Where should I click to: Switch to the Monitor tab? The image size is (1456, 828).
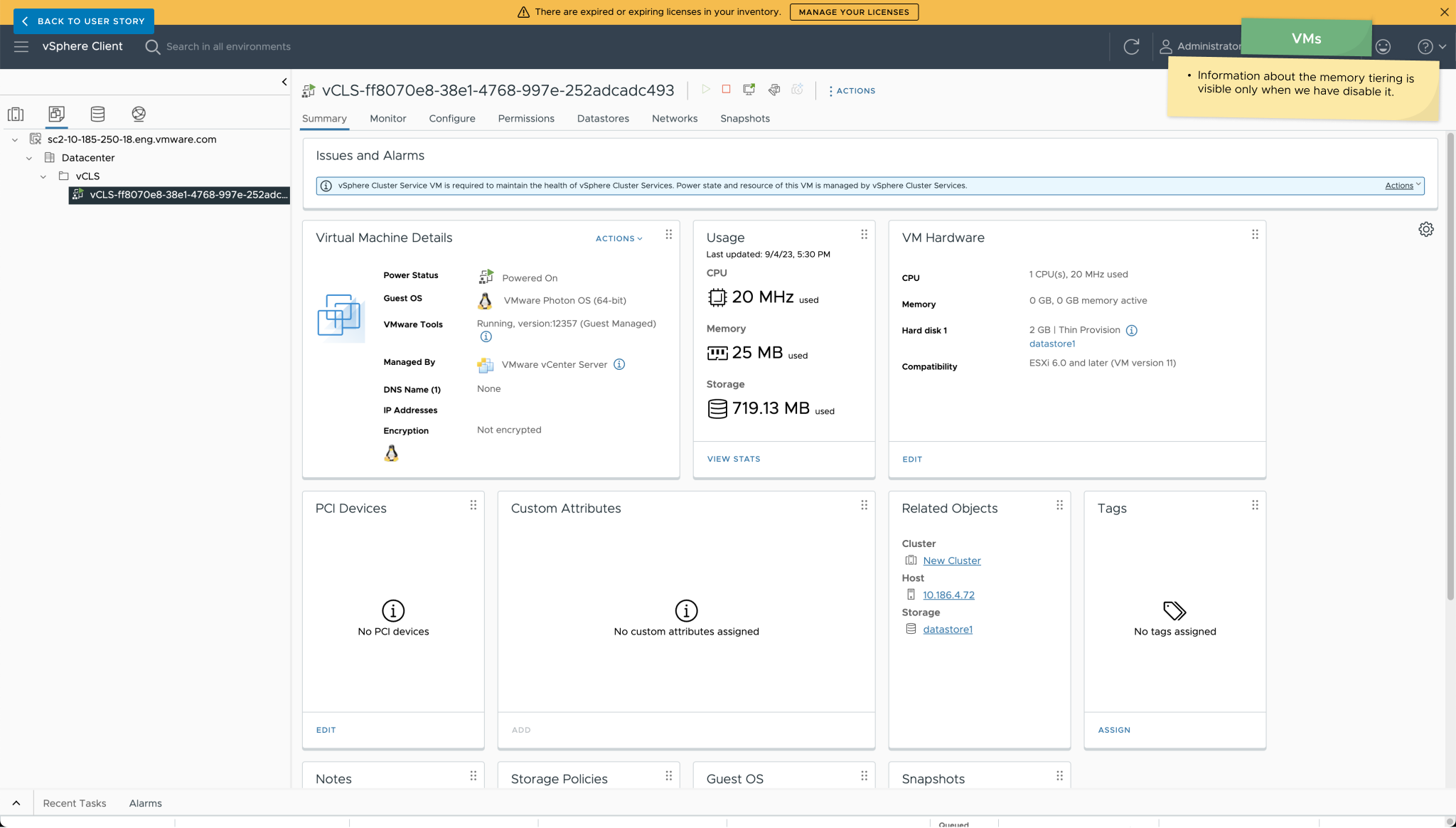387,119
